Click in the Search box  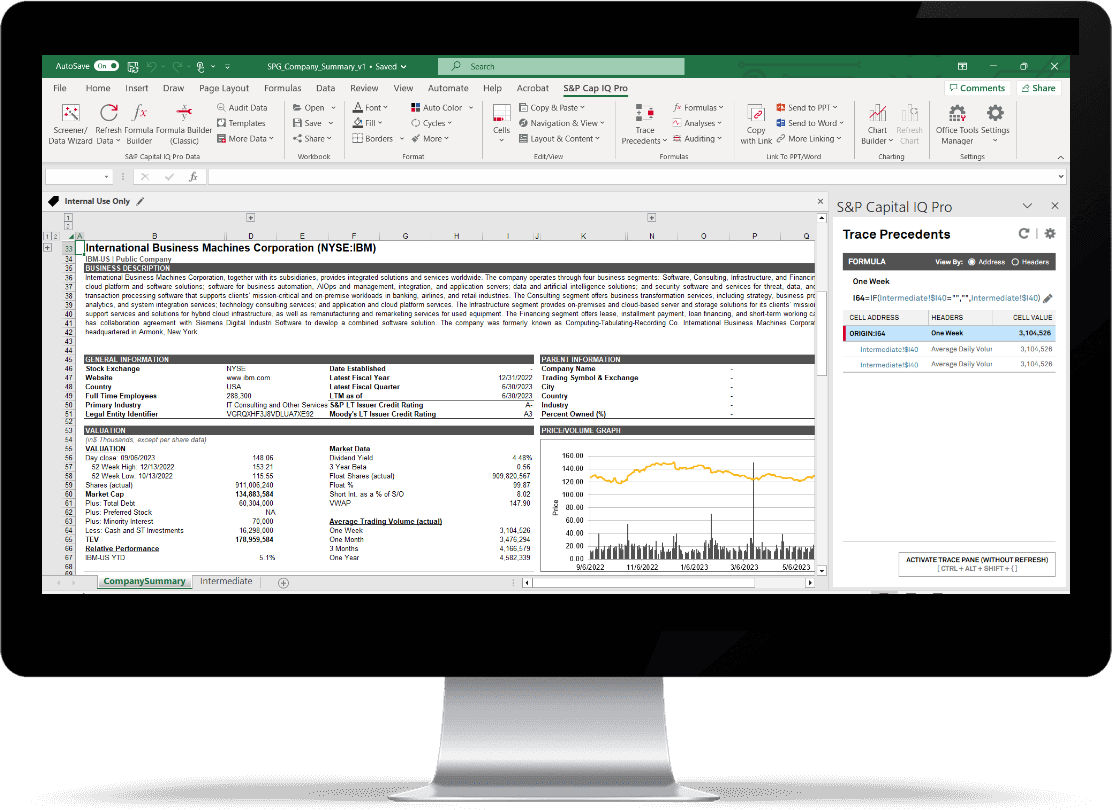point(562,67)
